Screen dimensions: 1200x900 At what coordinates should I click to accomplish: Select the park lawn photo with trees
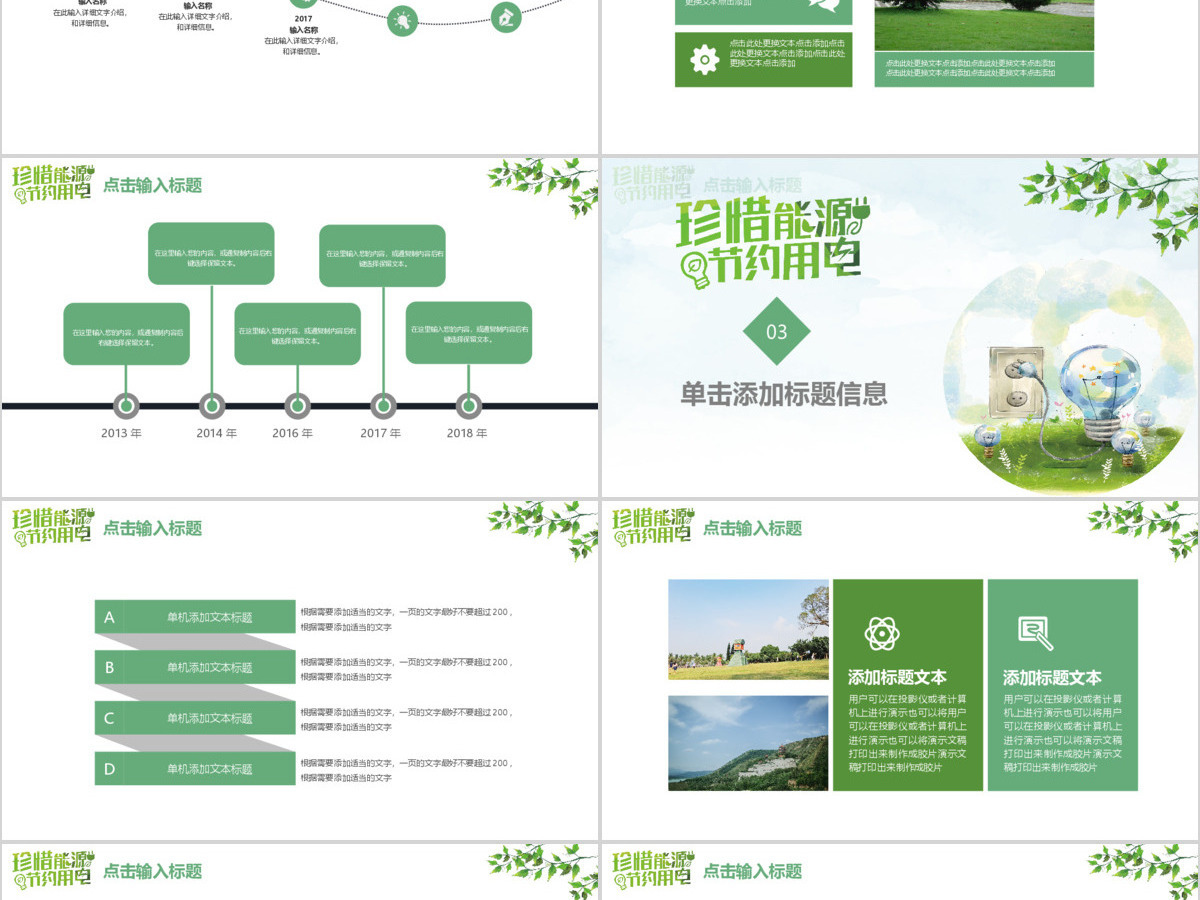pos(748,630)
